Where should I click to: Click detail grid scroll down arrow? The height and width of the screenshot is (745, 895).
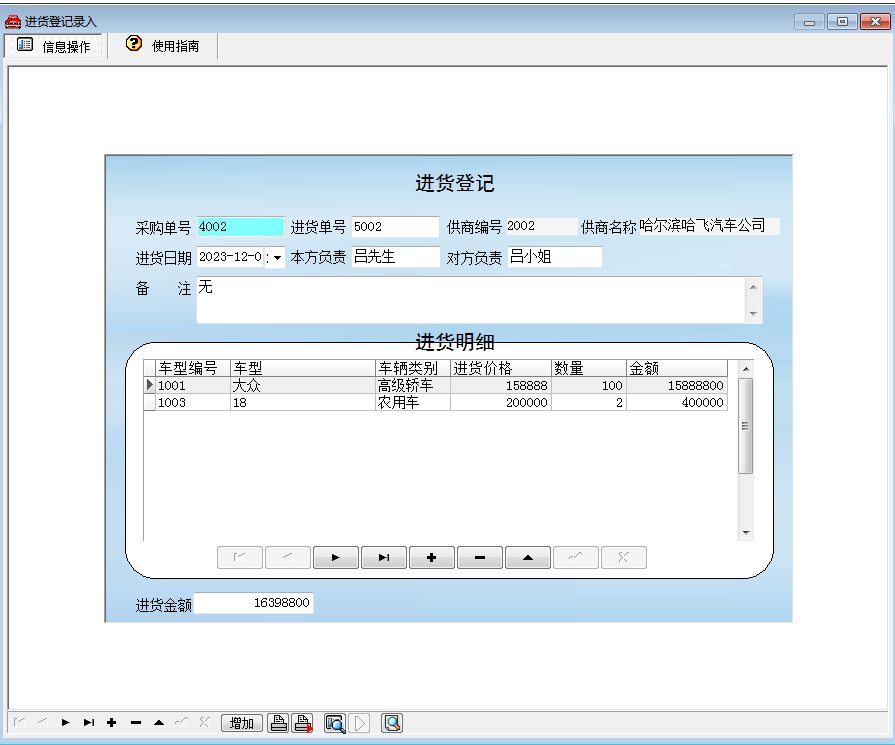tap(745, 533)
